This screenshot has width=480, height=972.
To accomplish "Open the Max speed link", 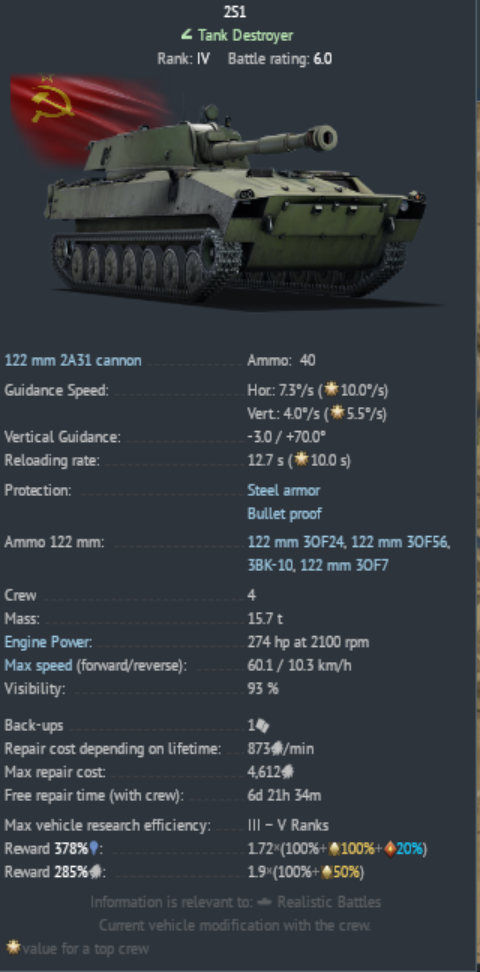I will 38,666.
